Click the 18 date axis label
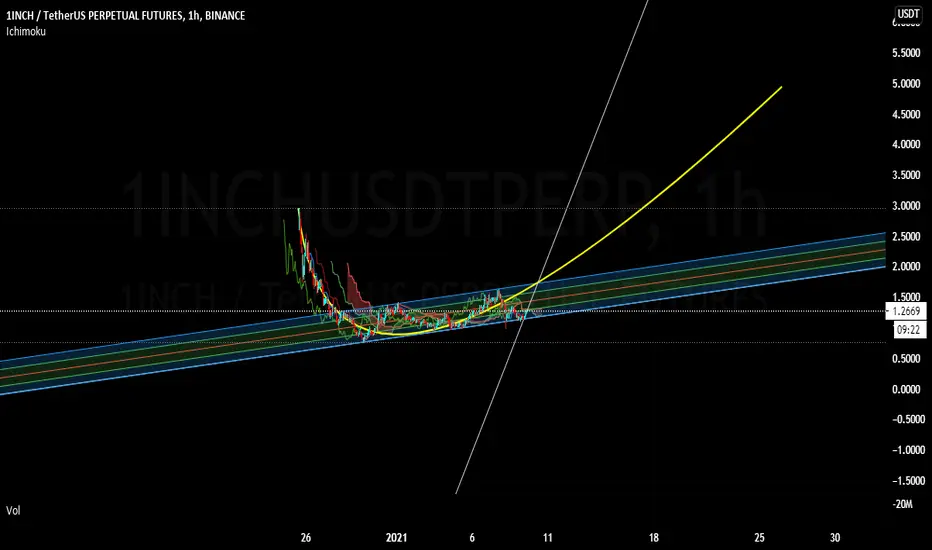 click(653, 538)
